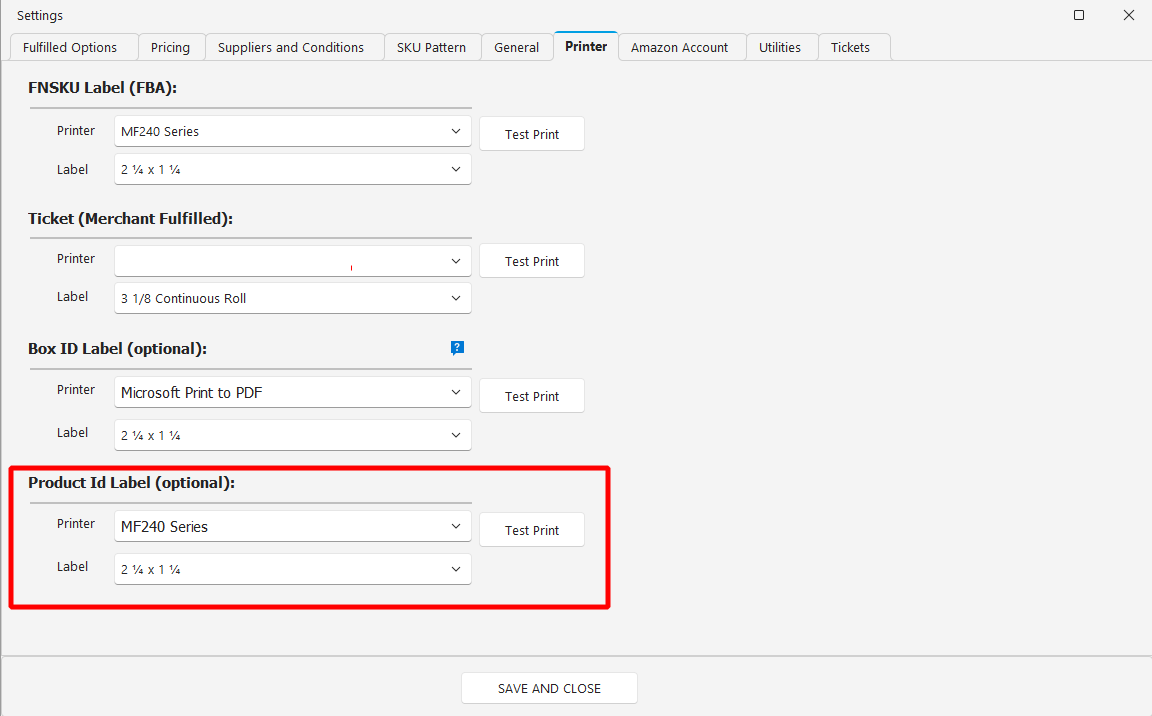Viewport: 1152px width, 716px height.
Task: Expand the Microsoft Print to PDF dropdown
Action: (292, 393)
